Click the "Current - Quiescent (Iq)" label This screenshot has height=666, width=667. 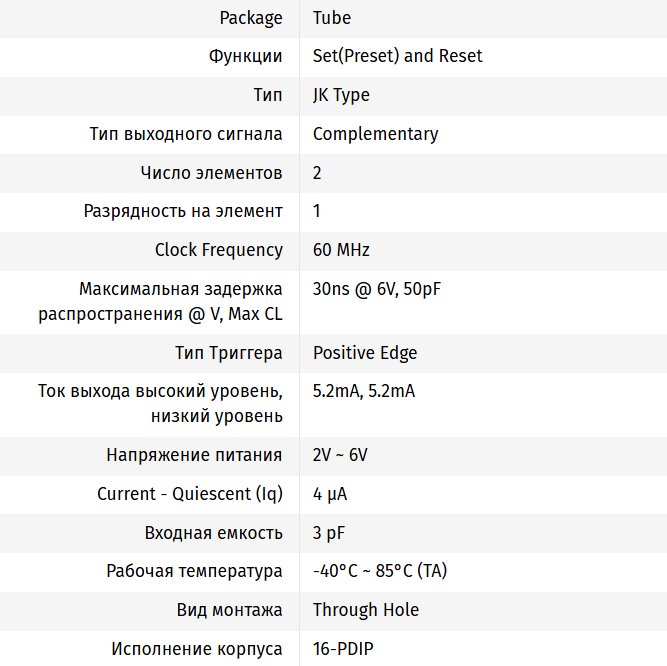coord(190,494)
